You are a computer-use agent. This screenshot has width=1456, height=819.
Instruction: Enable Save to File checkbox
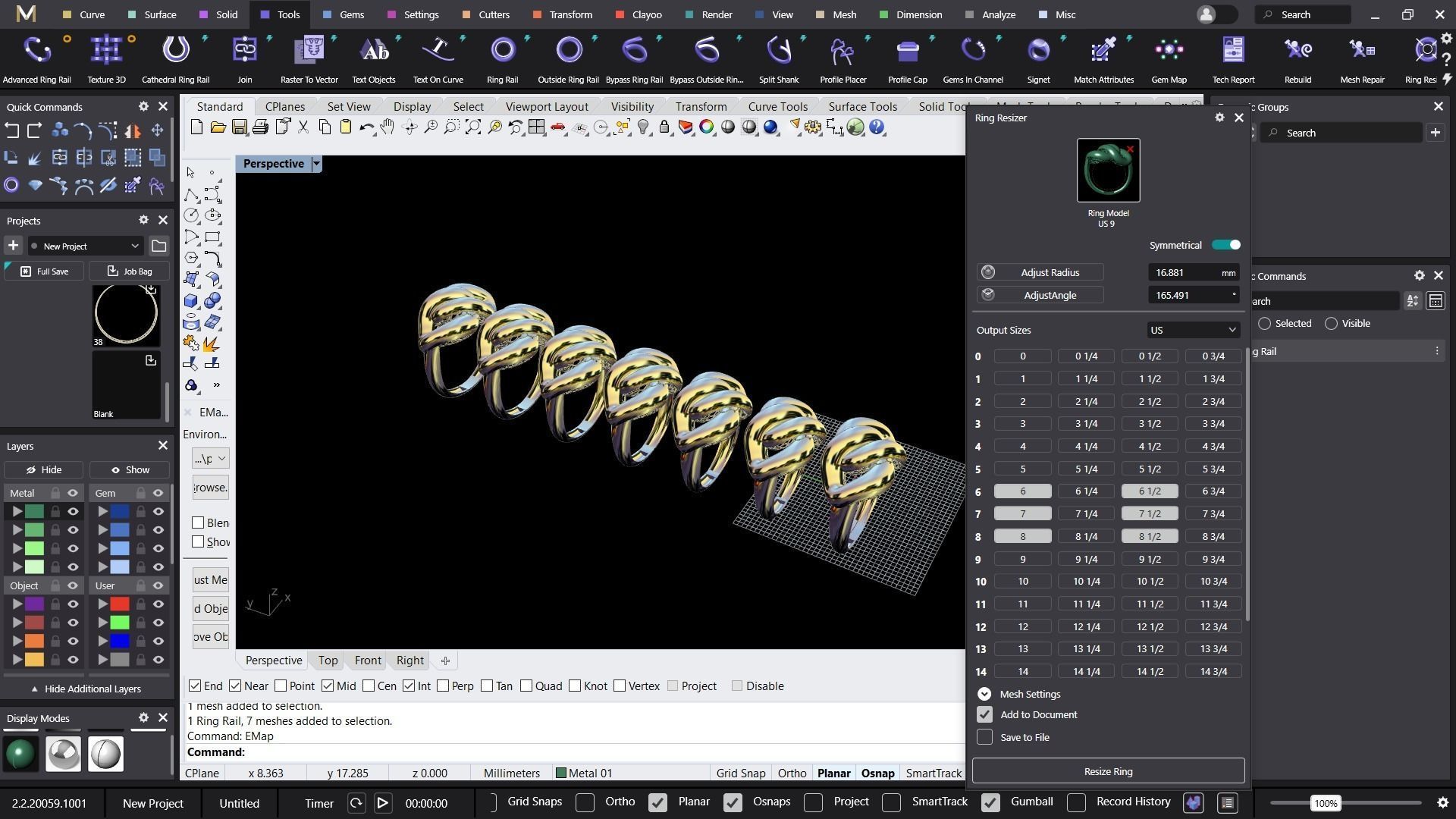coord(984,737)
